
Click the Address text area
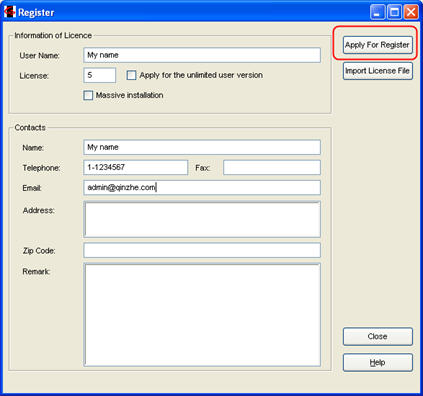[x=202, y=219]
